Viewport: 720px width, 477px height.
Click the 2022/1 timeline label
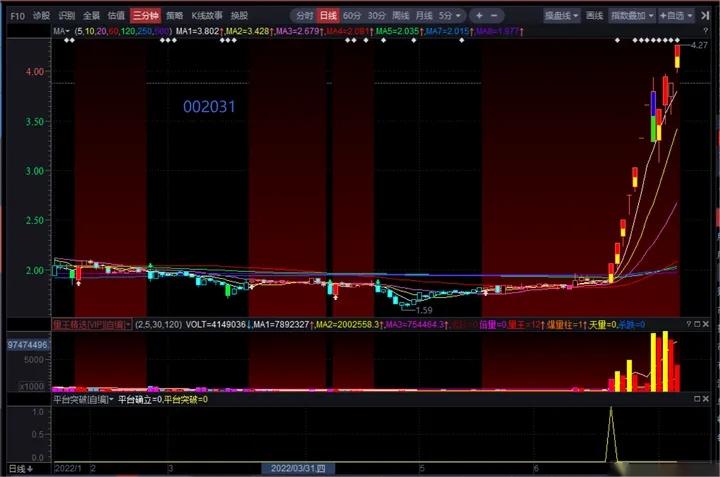68,468
